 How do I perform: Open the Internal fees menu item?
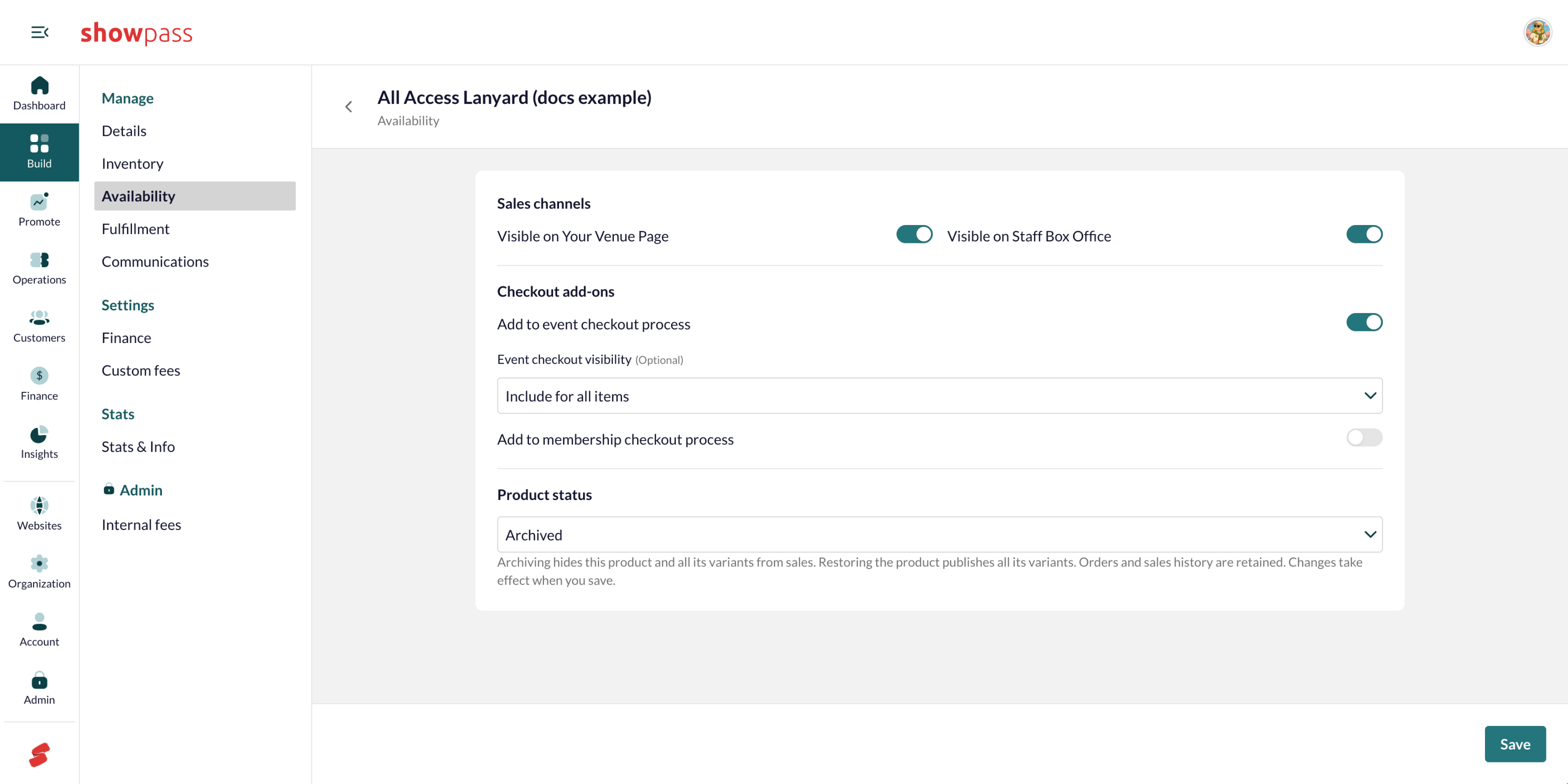pos(195,524)
